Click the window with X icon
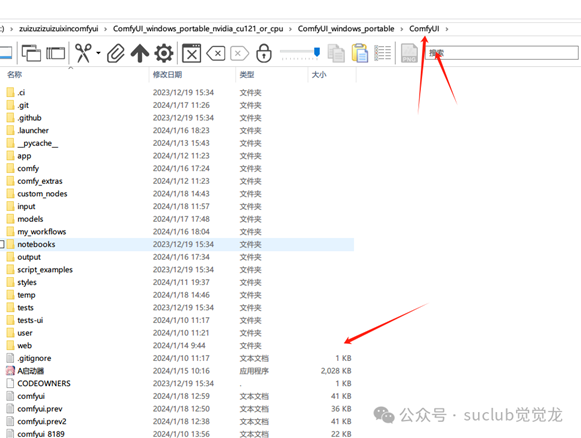This screenshot has width=581, height=438. point(192,53)
